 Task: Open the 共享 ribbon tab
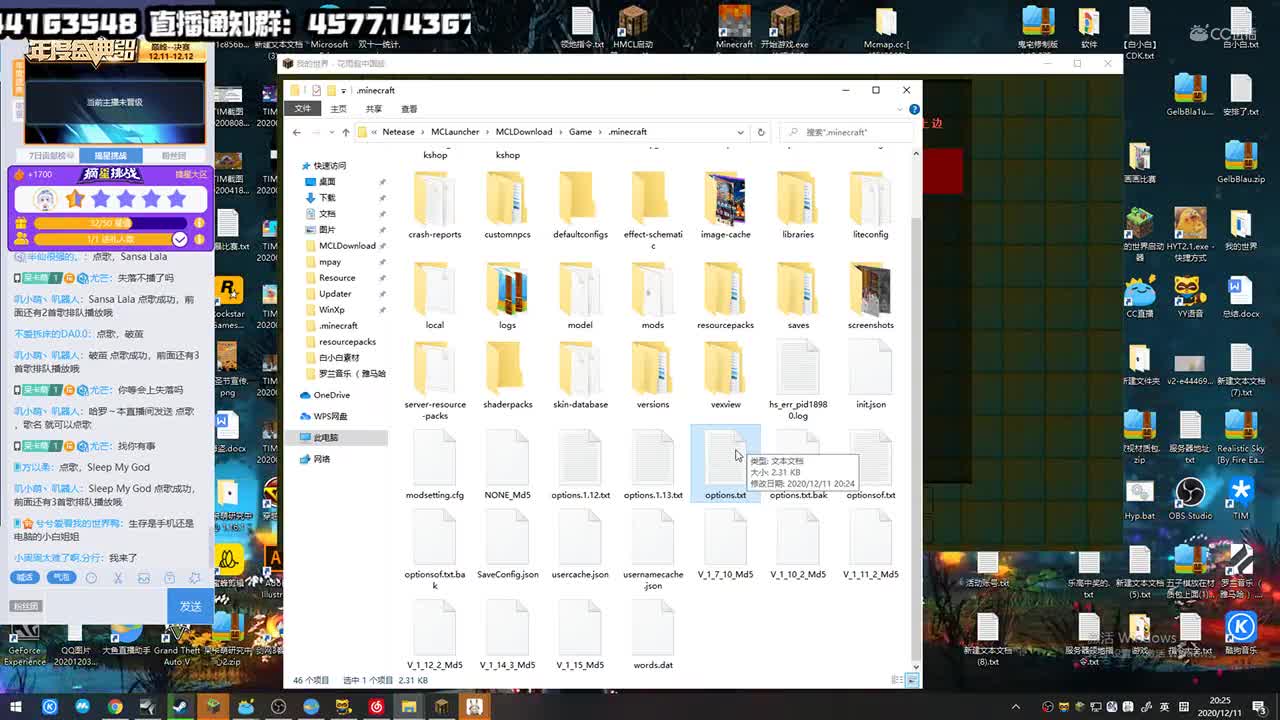pos(373,109)
